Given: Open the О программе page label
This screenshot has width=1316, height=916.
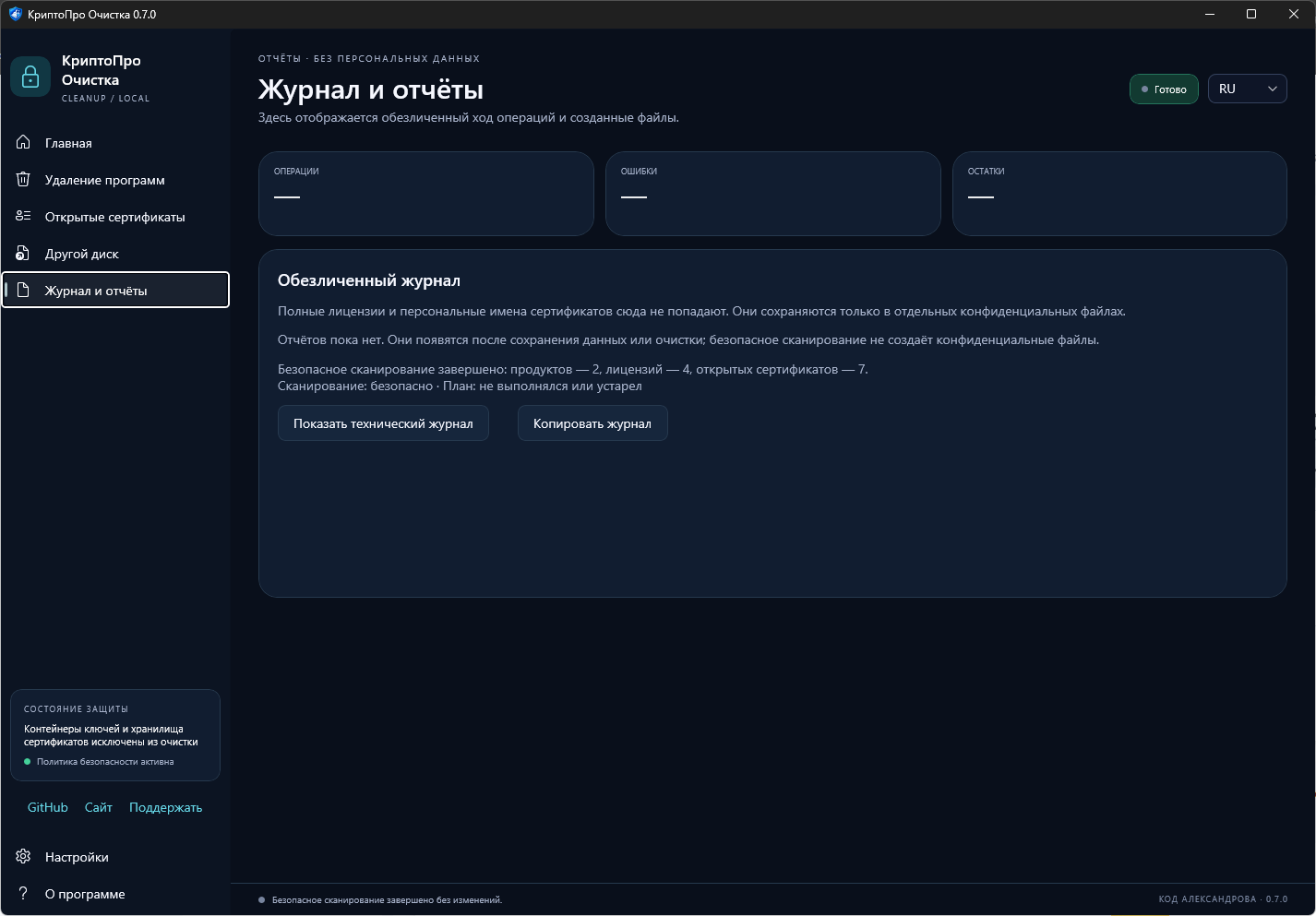Looking at the screenshot, I should pyautogui.click(x=85, y=894).
